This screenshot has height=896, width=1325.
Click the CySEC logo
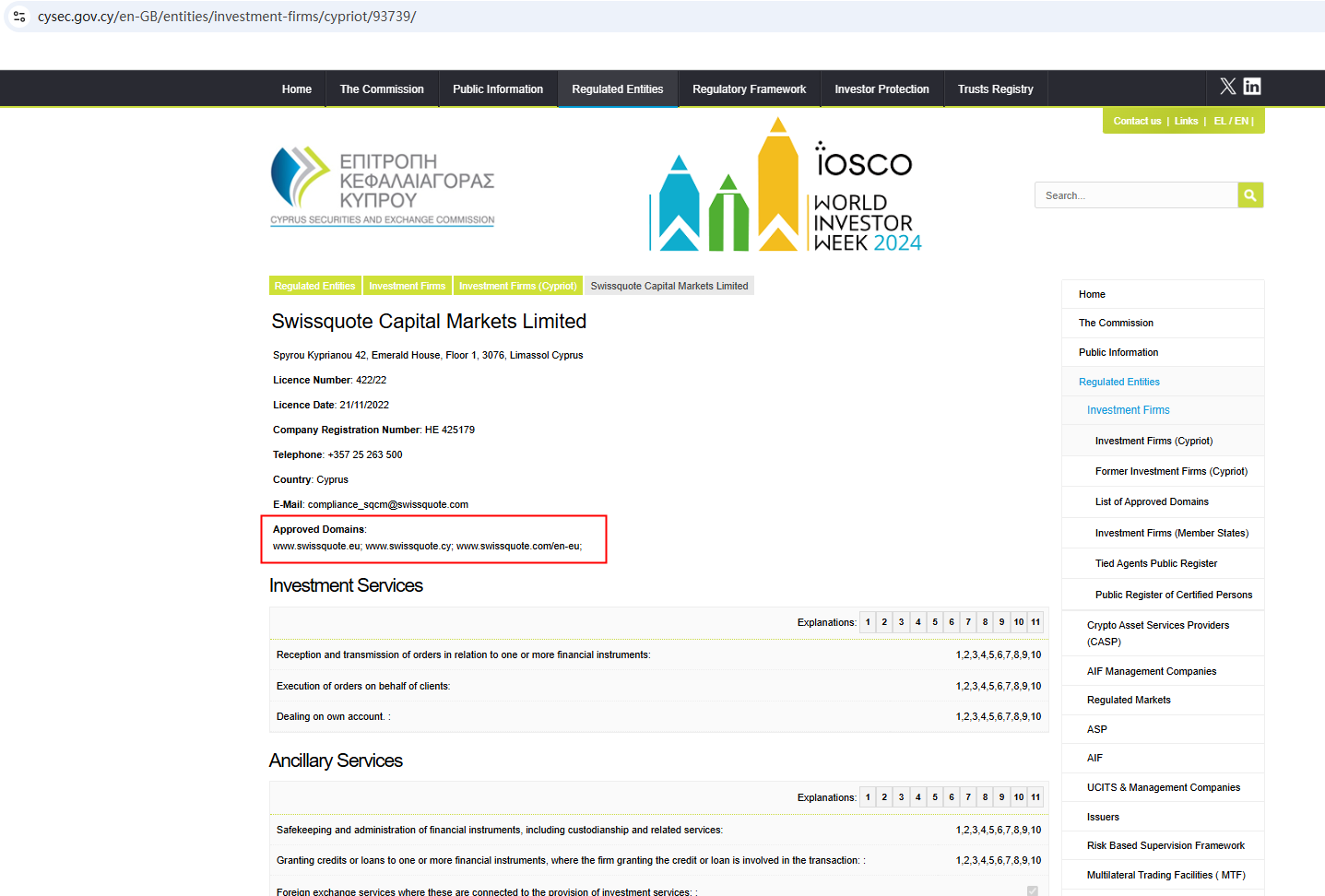point(382,186)
